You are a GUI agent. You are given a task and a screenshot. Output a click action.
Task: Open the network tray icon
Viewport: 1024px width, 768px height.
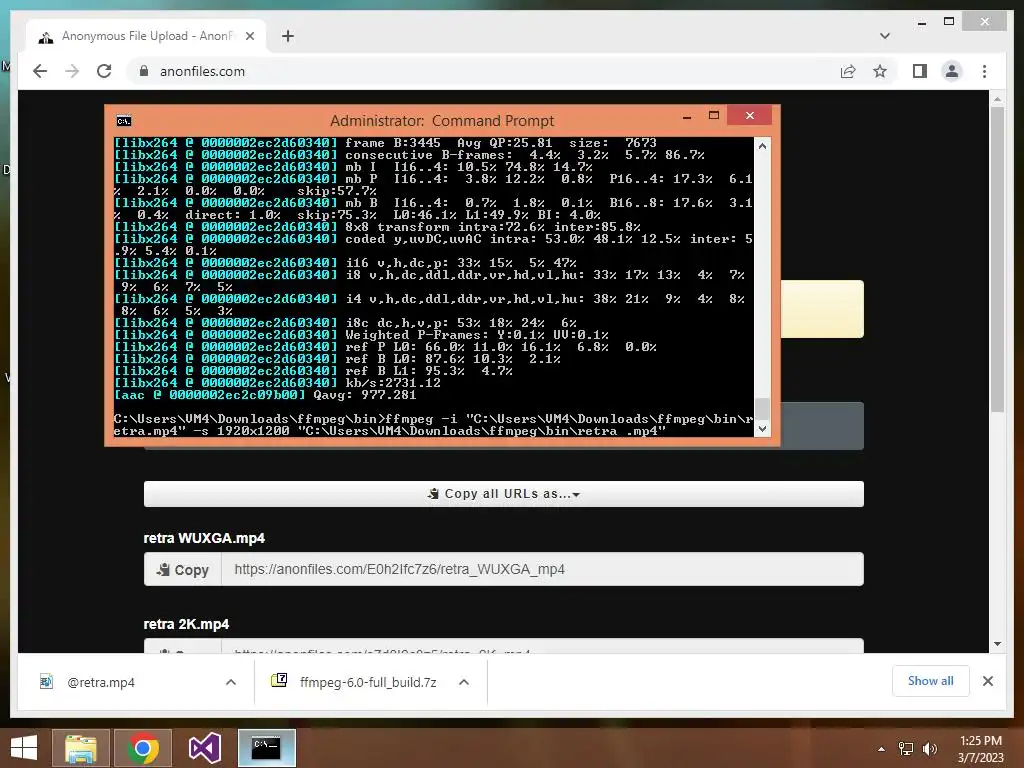click(906, 749)
